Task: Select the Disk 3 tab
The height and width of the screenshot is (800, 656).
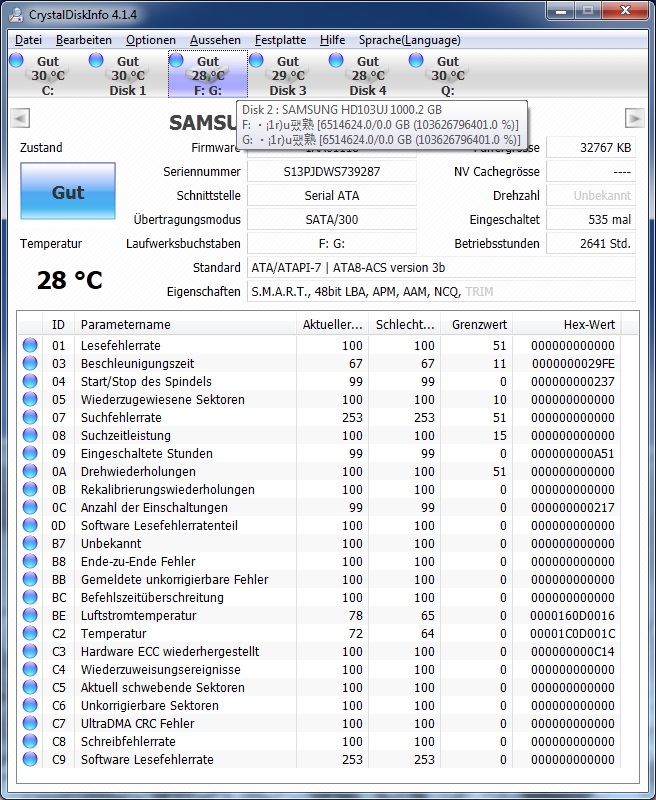Action: (x=288, y=75)
